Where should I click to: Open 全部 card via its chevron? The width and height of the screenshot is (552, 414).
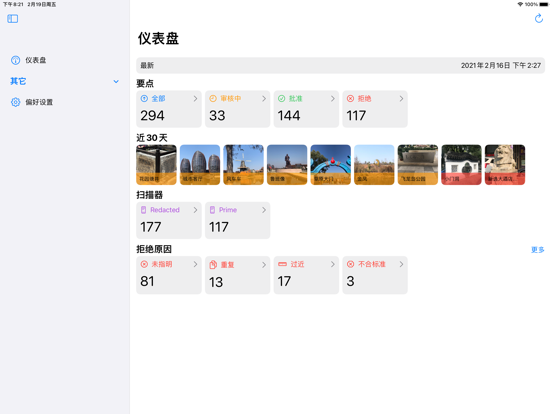pos(195,99)
